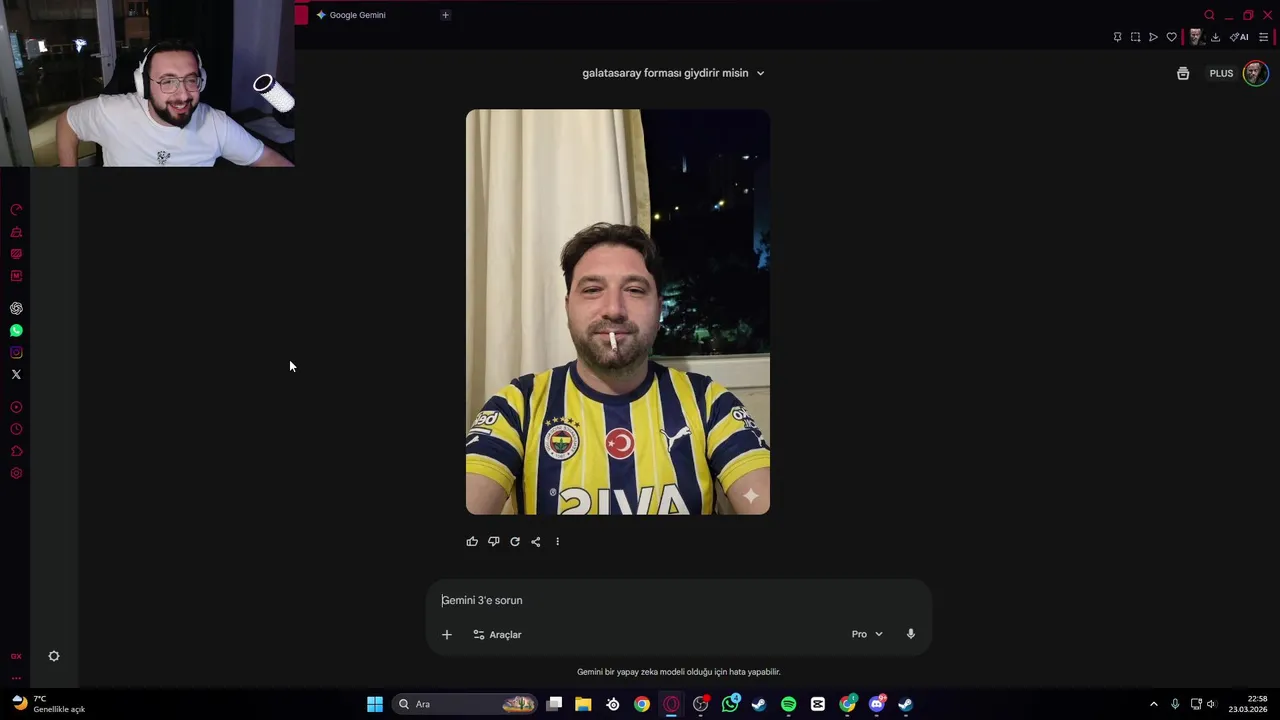Image resolution: width=1280 pixels, height=720 pixels.
Task: Open a new browser tab
Action: (x=445, y=15)
